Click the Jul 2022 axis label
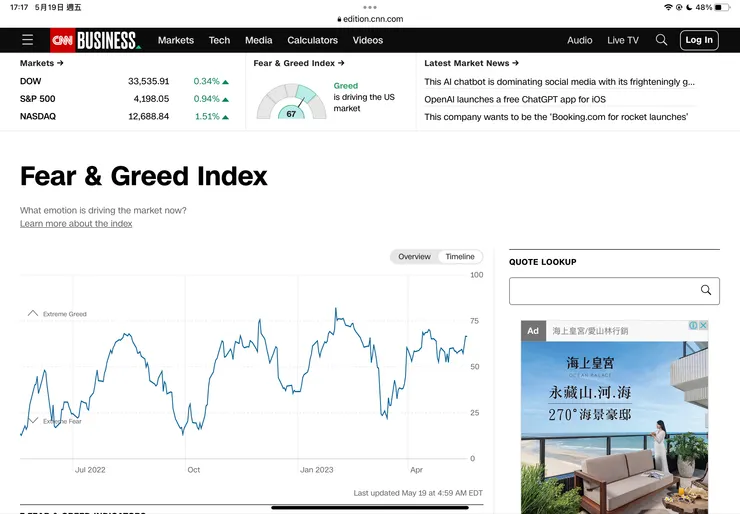The width and height of the screenshot is (740, 514). tap(90, 470)
